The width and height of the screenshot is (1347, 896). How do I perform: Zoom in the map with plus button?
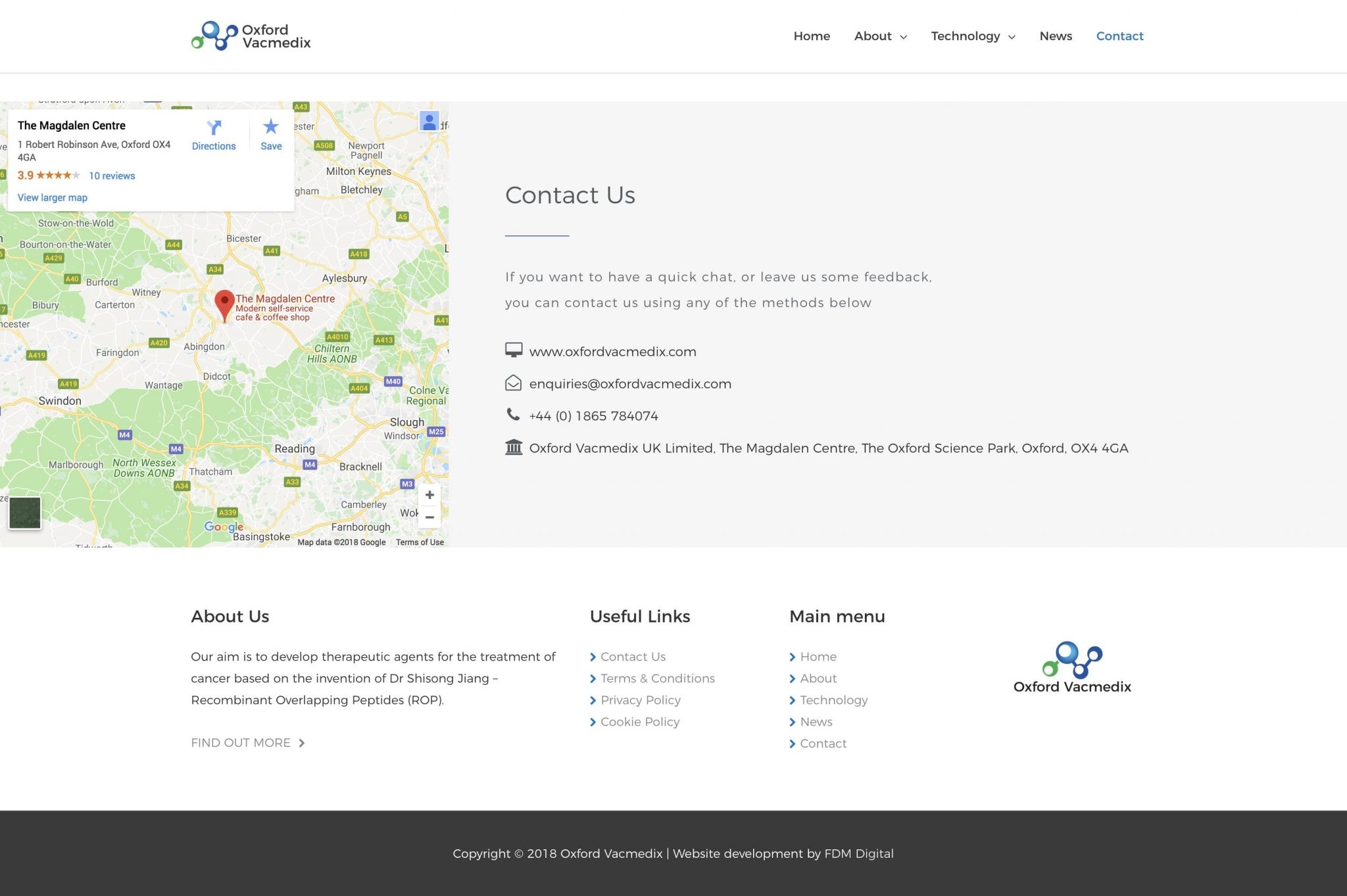429,495
